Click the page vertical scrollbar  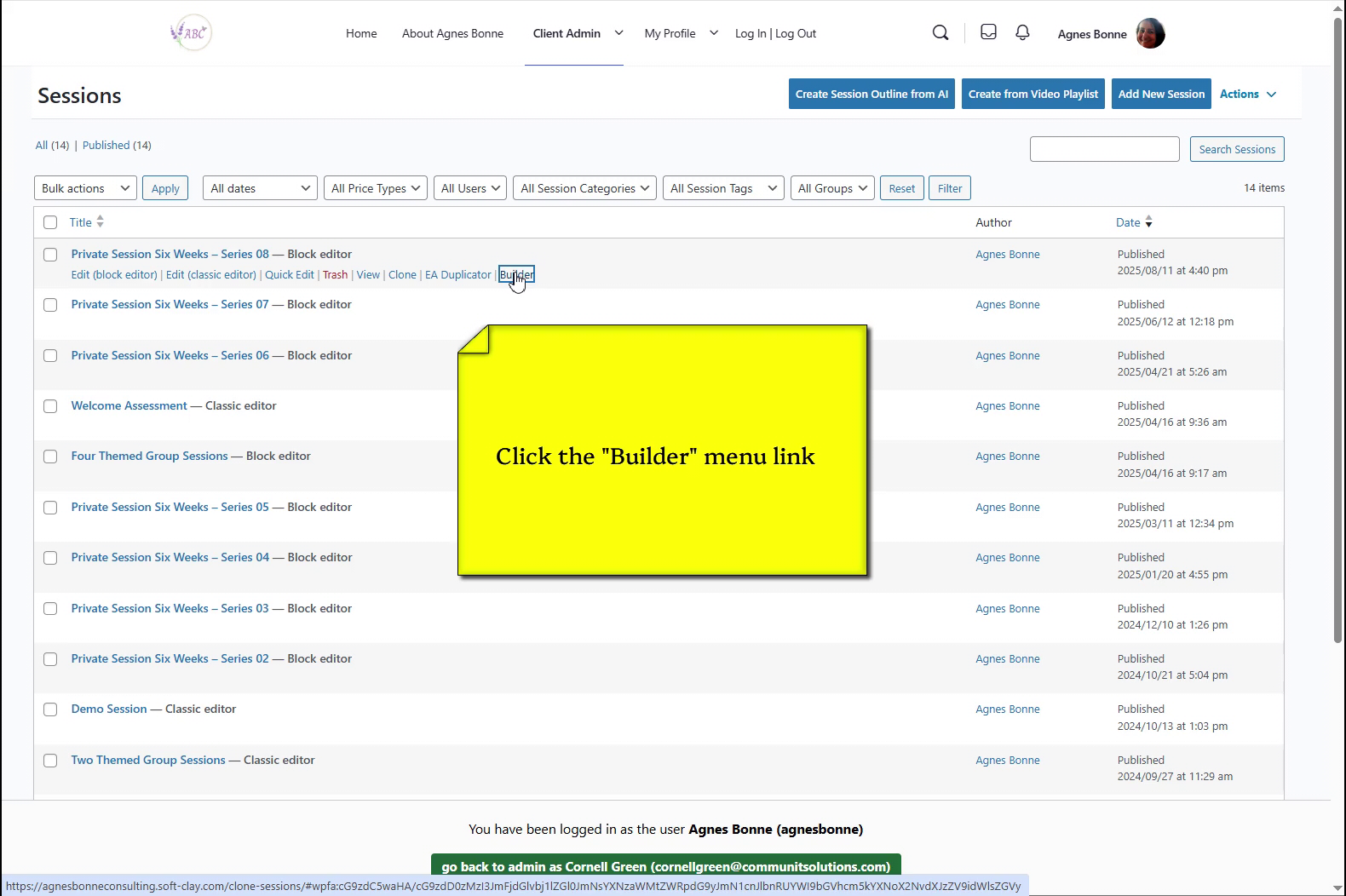(1337, 341)
